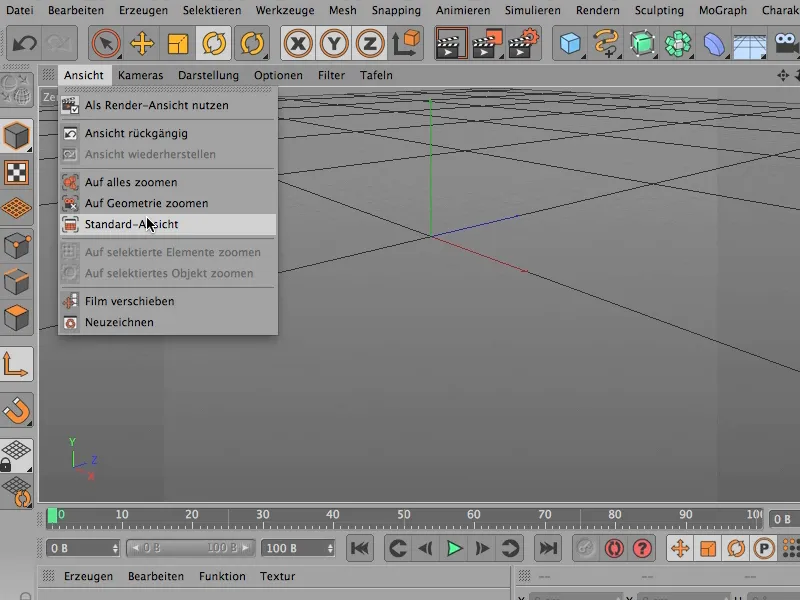The width and height of the screenshot is (800, 600).
Task: Select the Magnet tool in the left sidebar
Action: pyautogui.click(x=17, y=411)
